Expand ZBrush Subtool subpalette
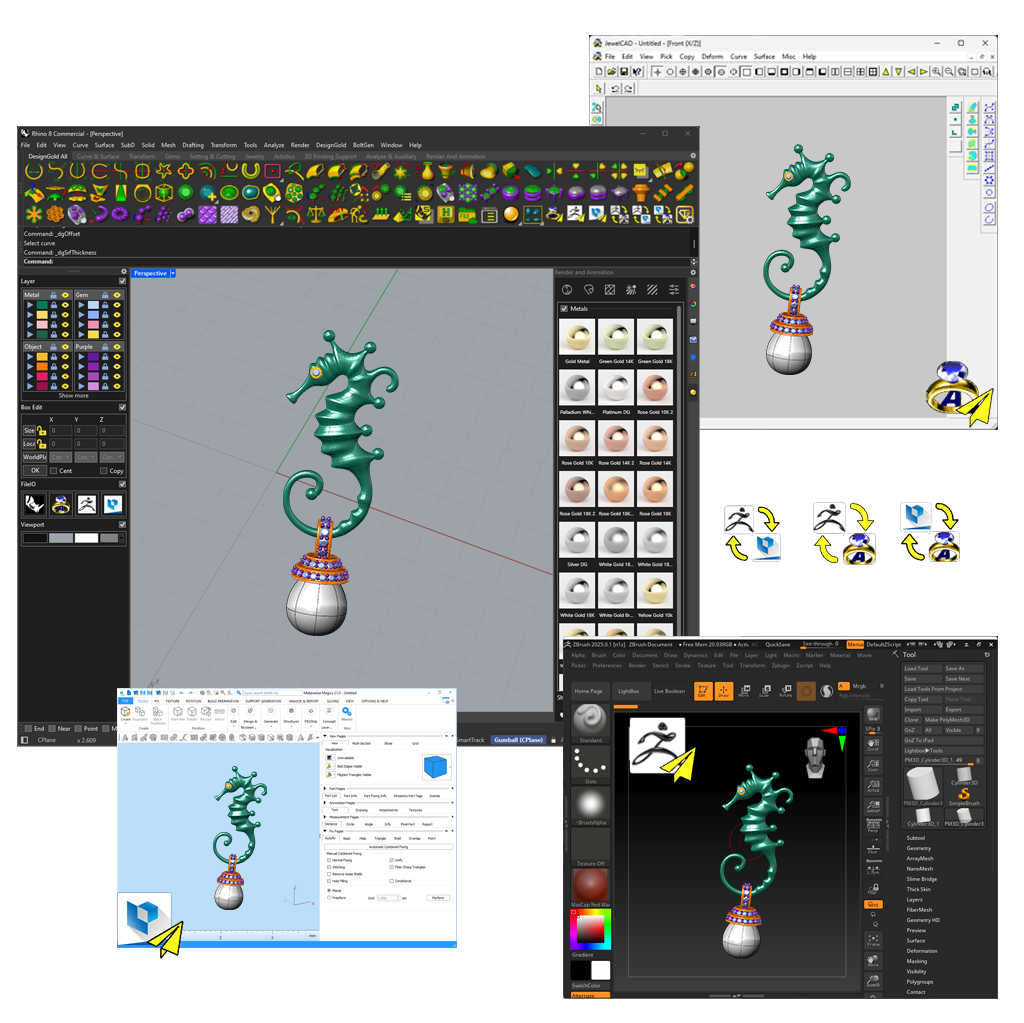Viewport: 1024px width, 1023px height. tap(916, 837)
